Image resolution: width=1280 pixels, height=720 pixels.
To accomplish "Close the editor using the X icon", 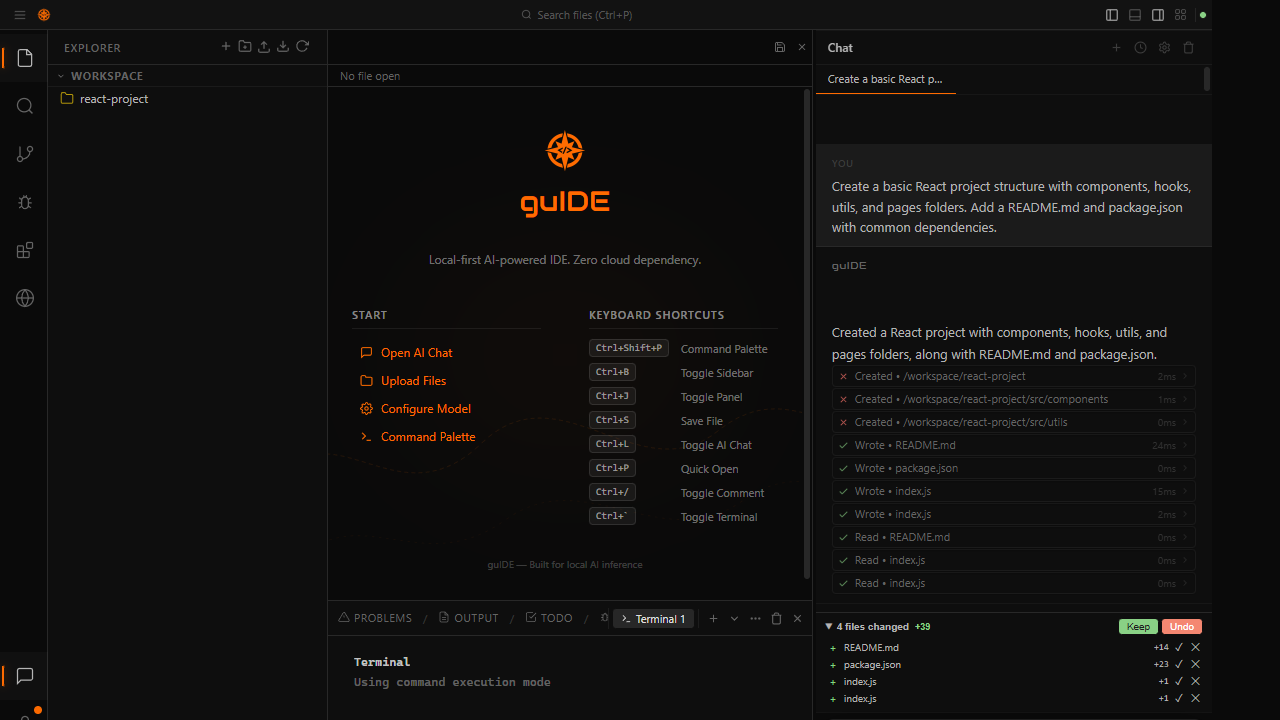I will 802,47.
